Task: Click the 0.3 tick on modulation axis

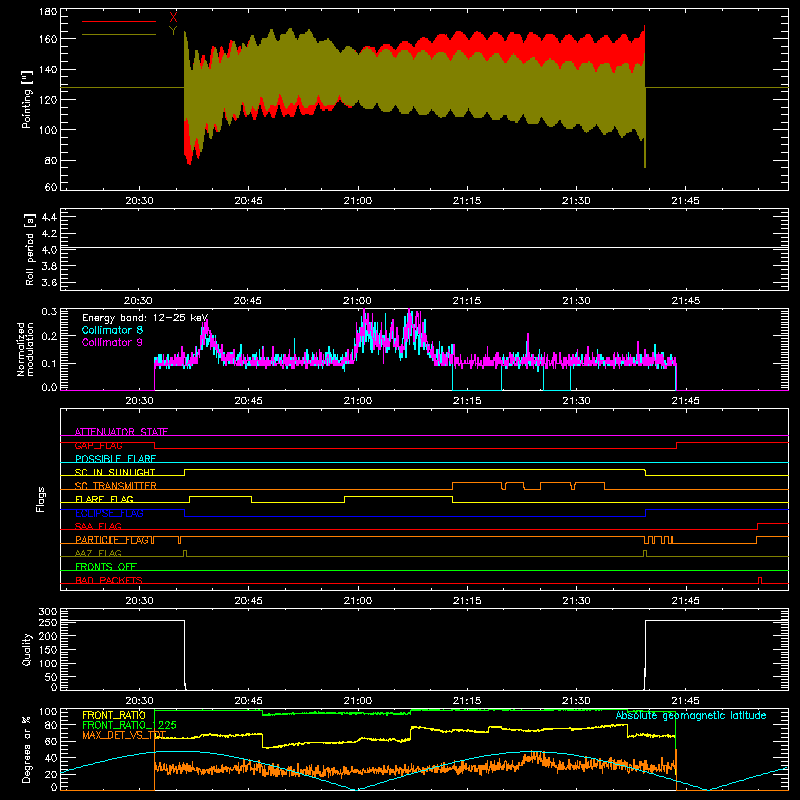Action: pos(49,311)
